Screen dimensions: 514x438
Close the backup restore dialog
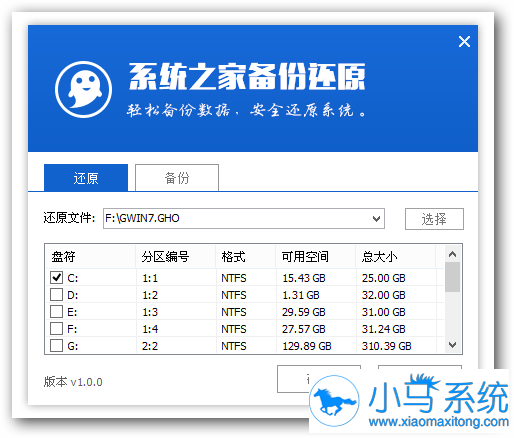[x=464, y=42]
